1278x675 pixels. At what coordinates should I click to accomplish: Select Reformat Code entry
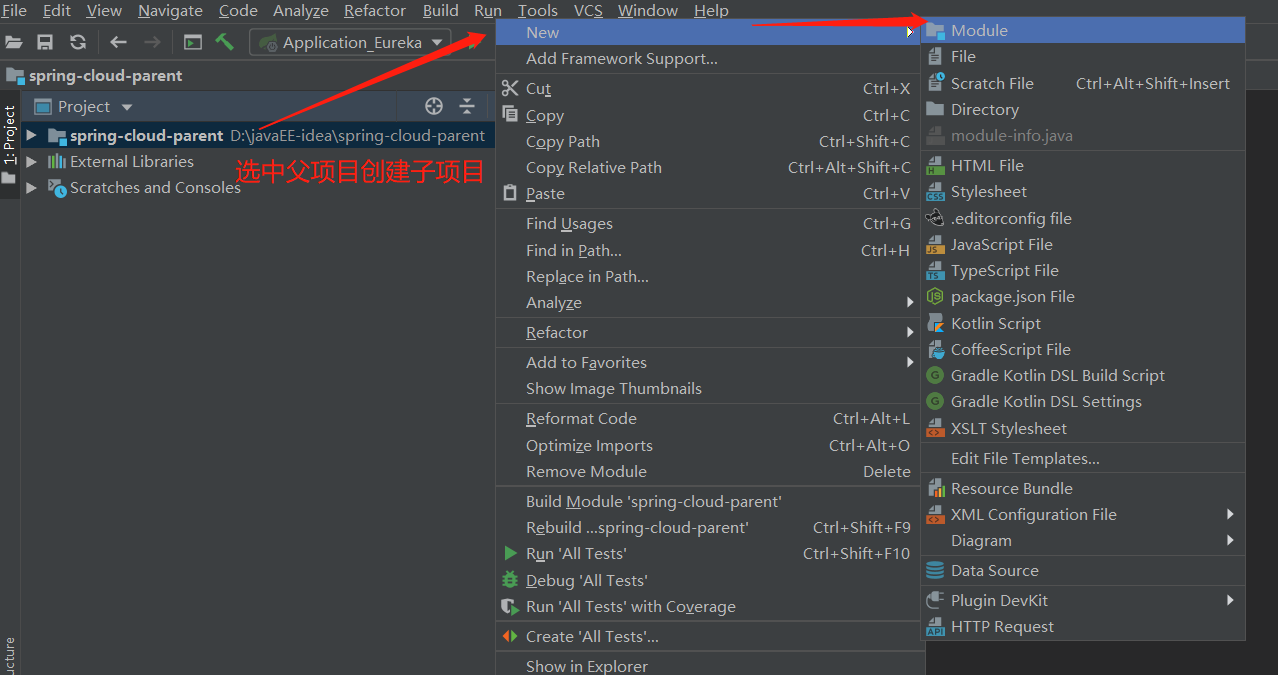click(708, 419)
